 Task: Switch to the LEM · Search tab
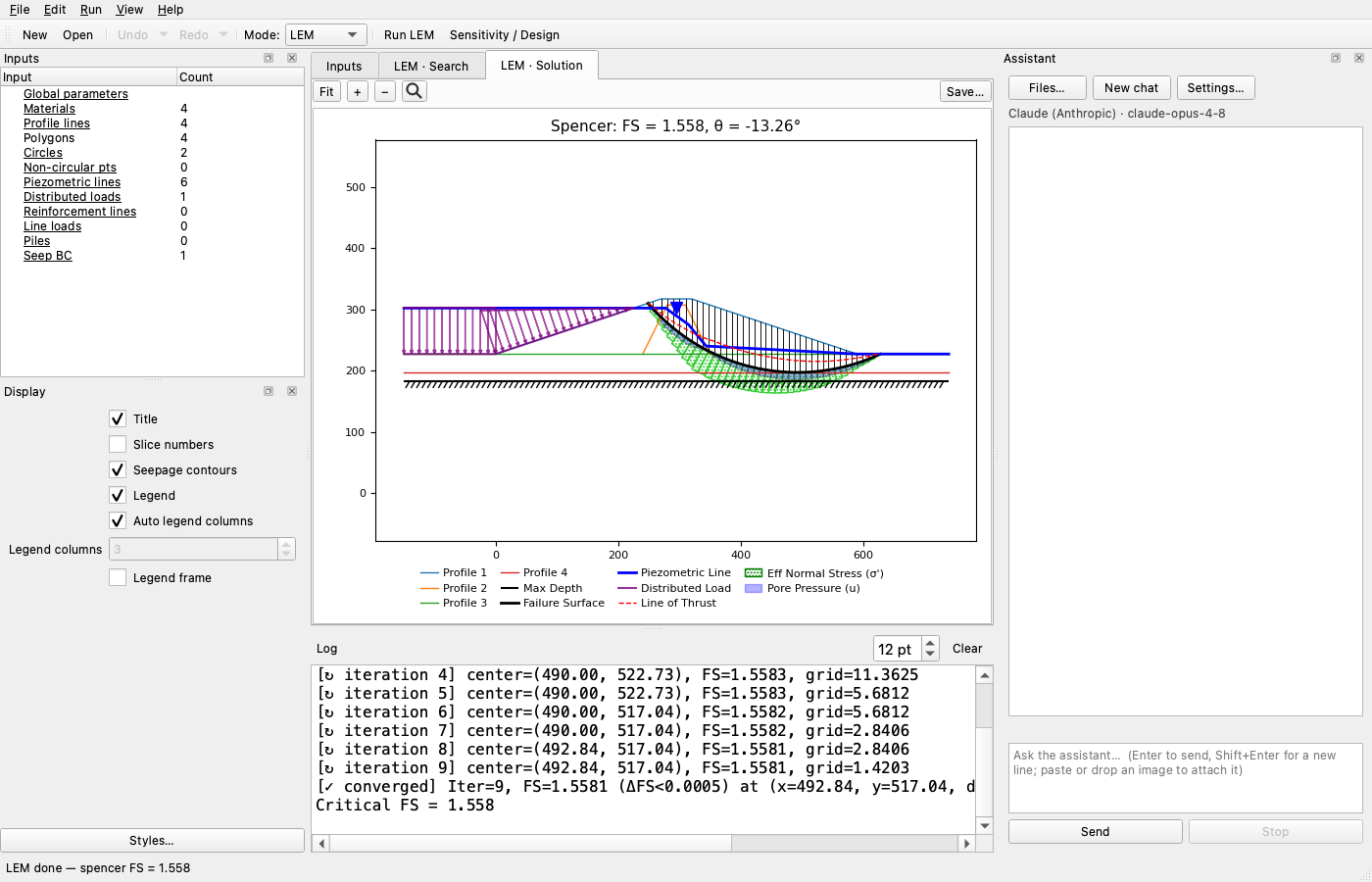431,66
